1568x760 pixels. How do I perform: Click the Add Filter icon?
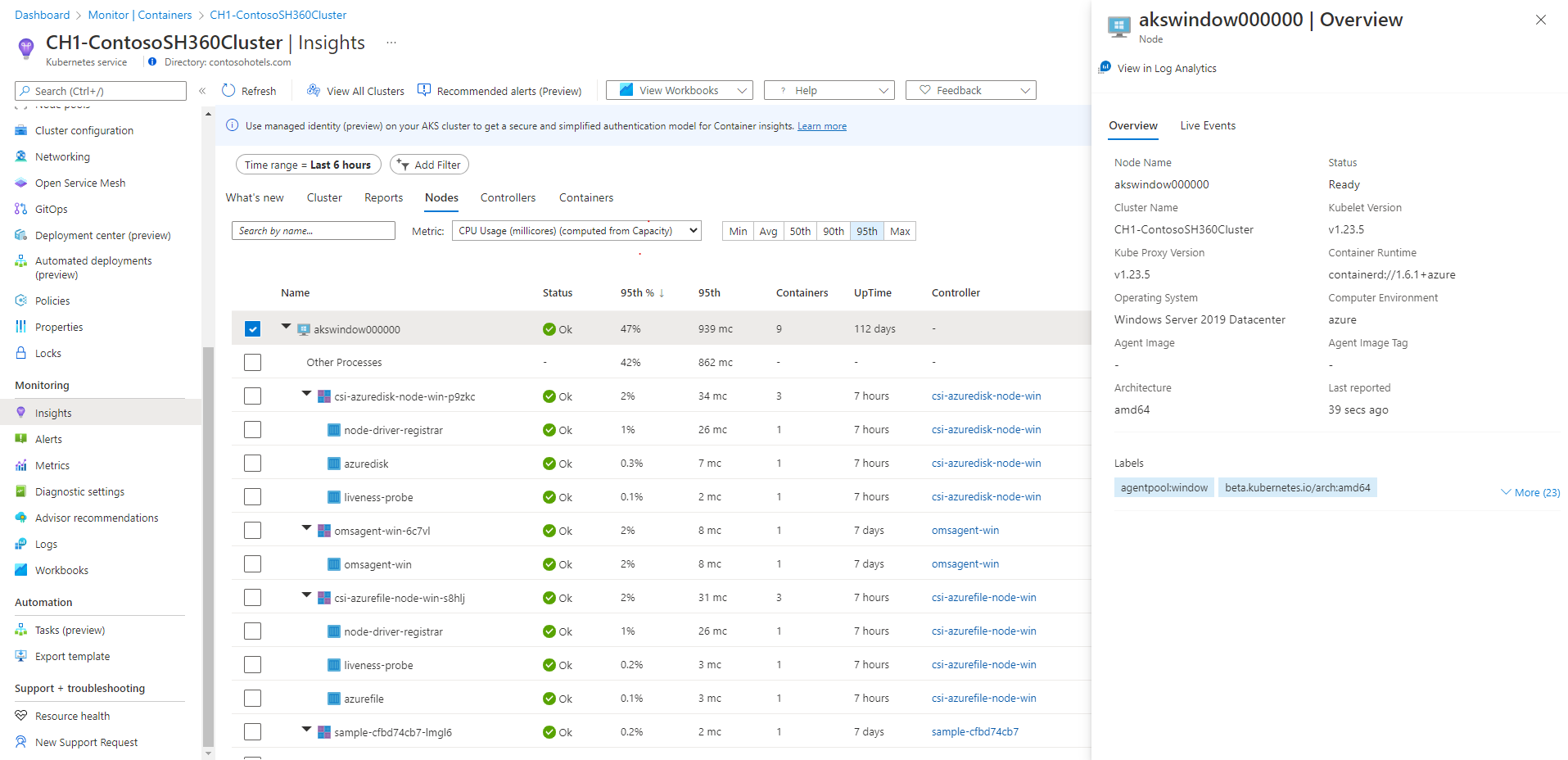tap(403, 165)
